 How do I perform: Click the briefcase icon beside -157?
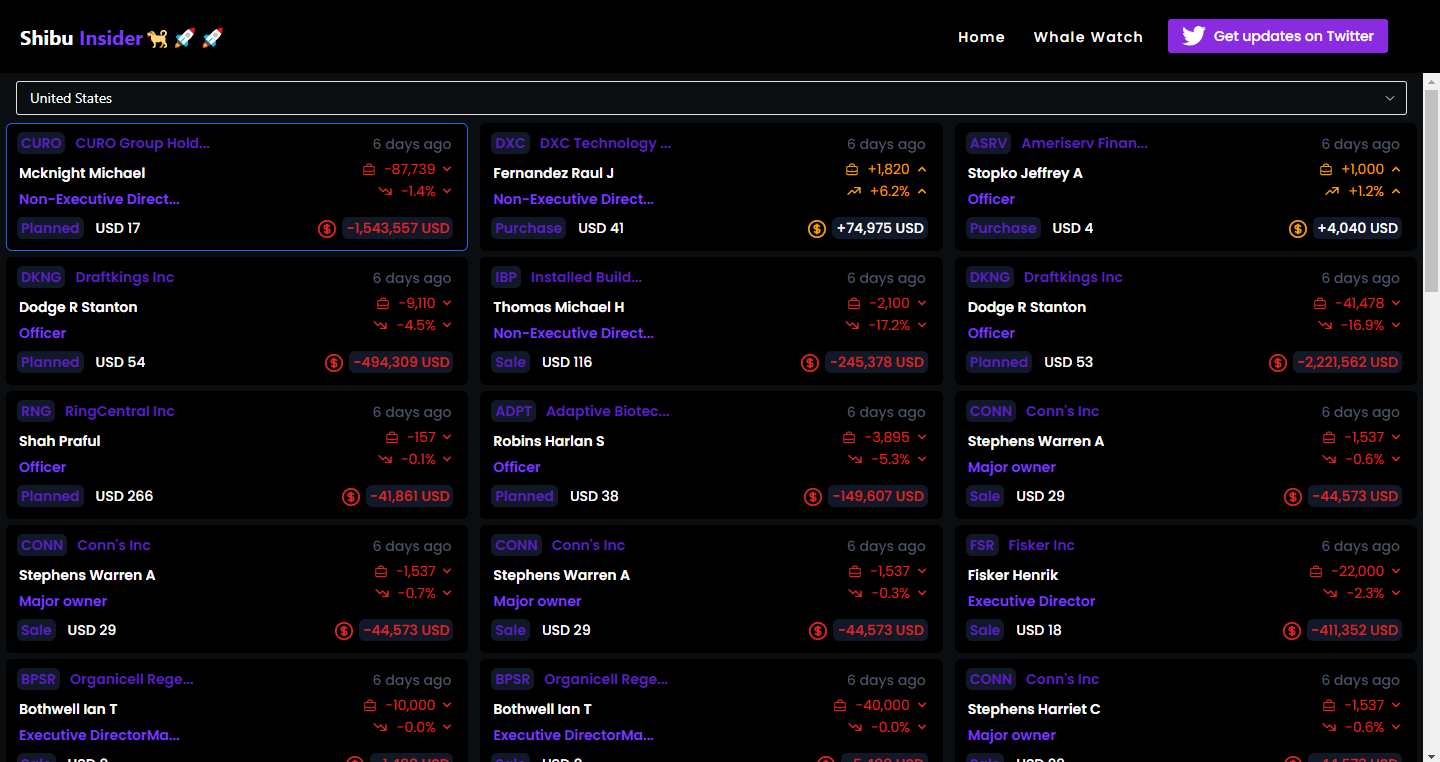tap(392, 437)
